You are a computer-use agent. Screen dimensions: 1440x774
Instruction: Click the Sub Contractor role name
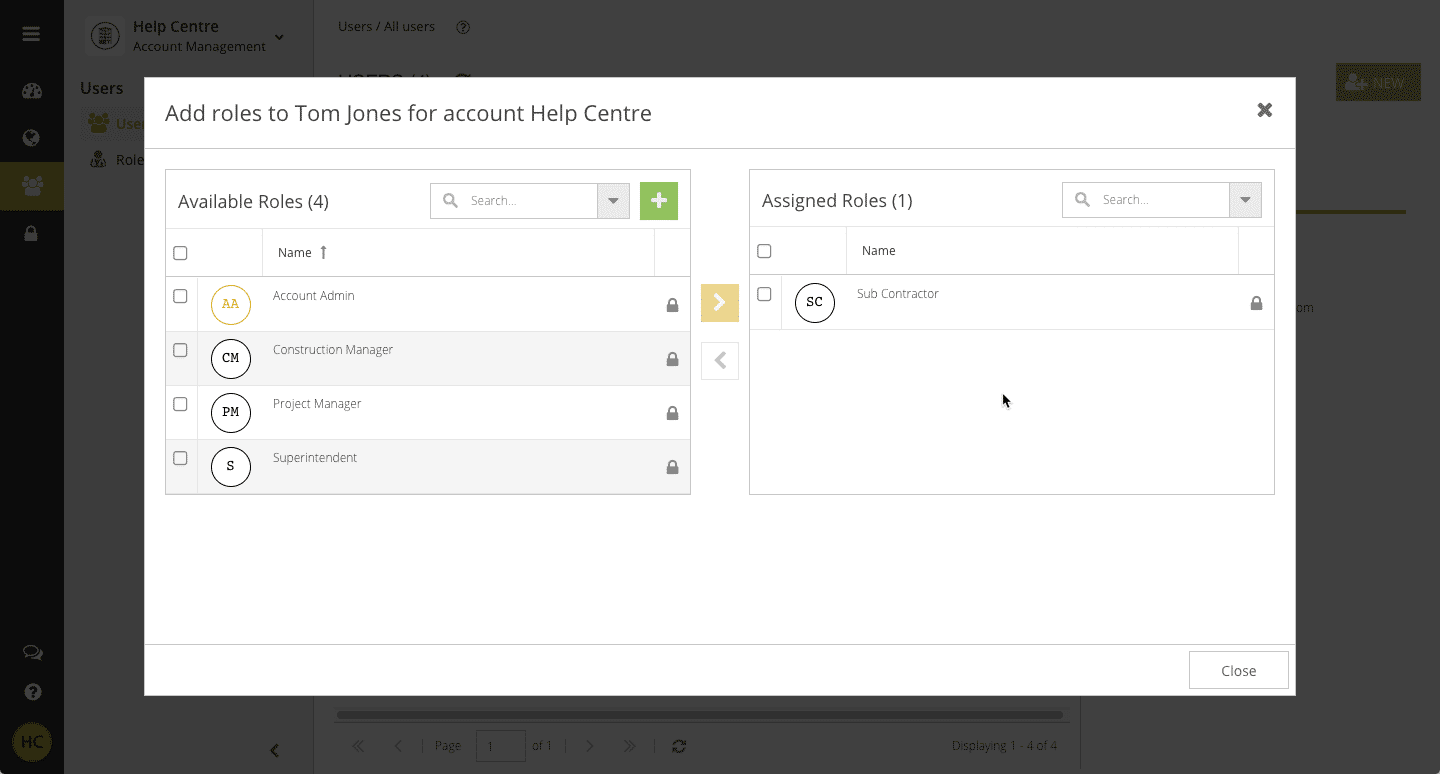898,294
